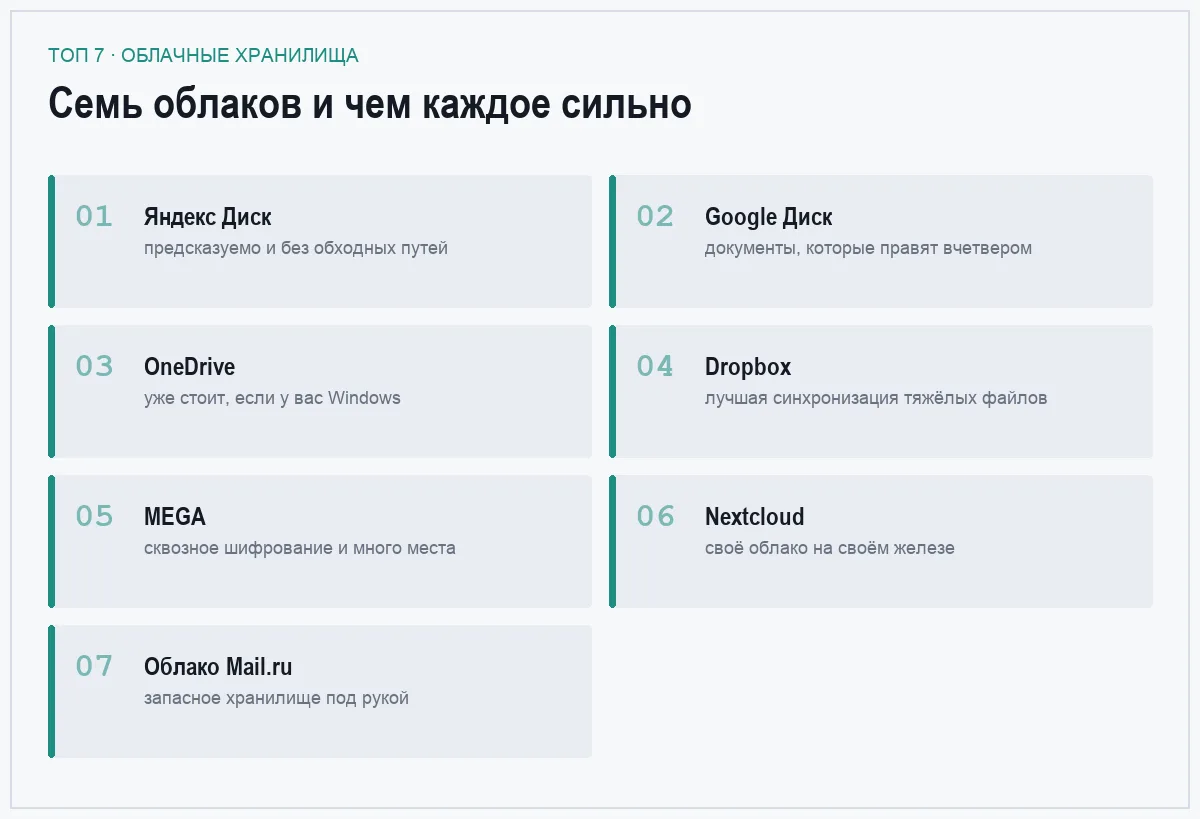Click 'уже стоит, если у вас Windows' text
The height and width of the screenshot is (819, 1200).
(x=272, y=398)
